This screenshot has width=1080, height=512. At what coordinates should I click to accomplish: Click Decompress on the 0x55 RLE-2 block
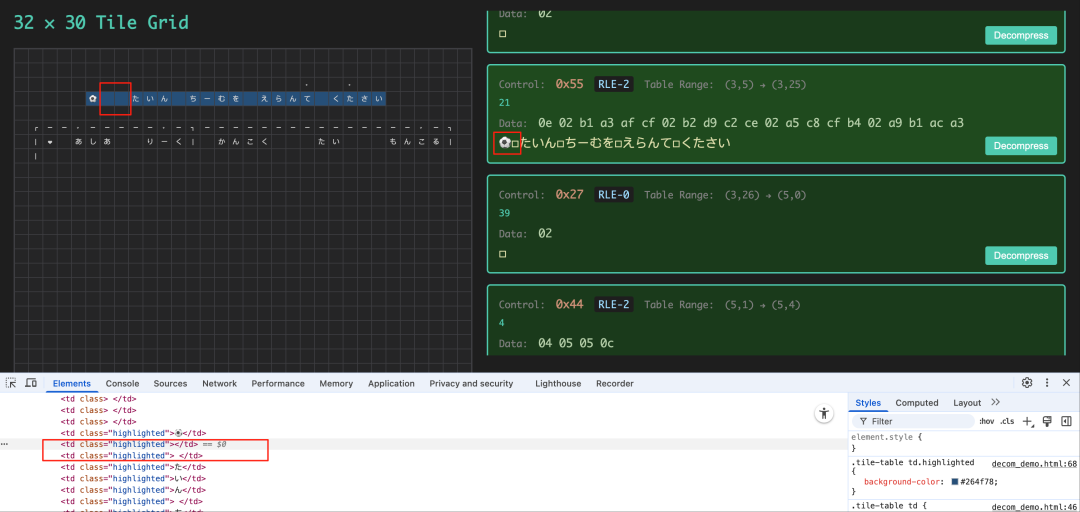(1021, 146)
